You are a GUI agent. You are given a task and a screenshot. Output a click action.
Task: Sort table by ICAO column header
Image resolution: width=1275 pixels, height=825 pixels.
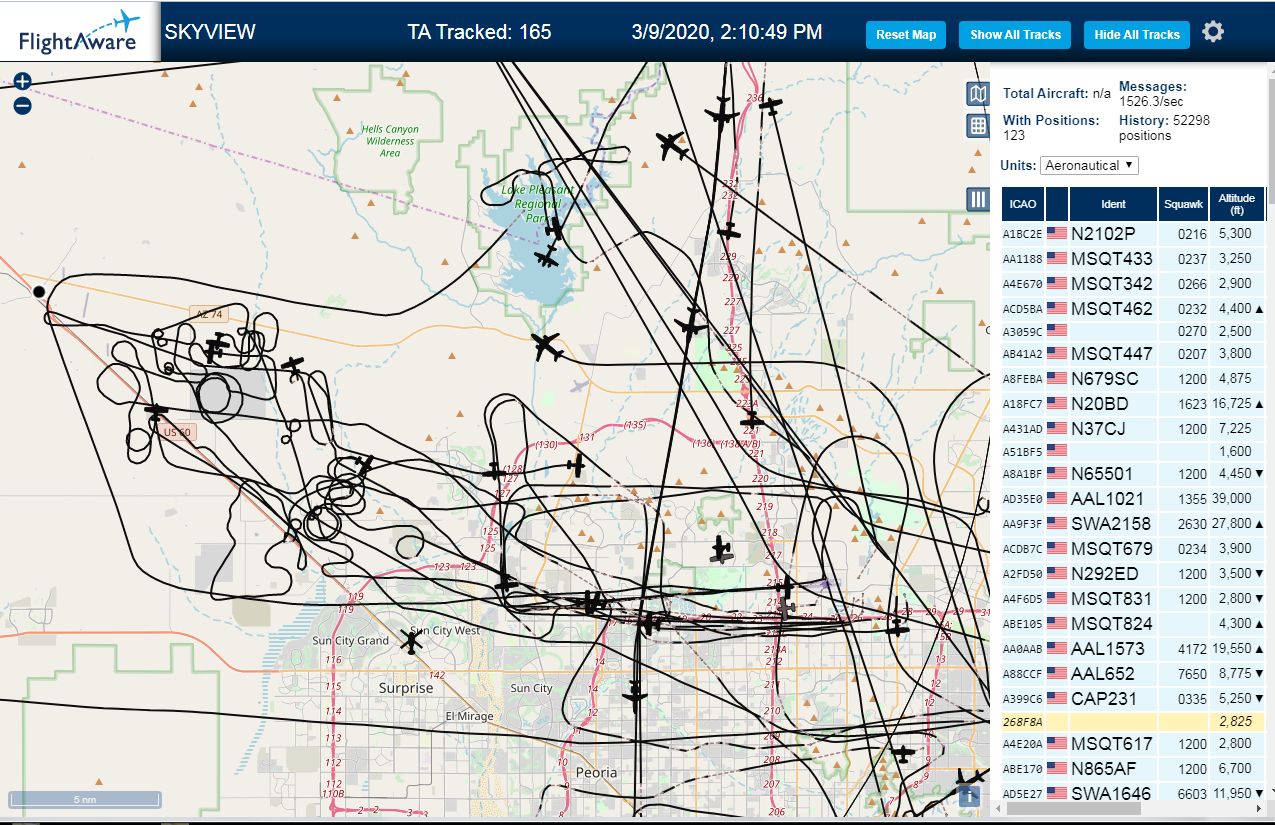(1023, 204)
